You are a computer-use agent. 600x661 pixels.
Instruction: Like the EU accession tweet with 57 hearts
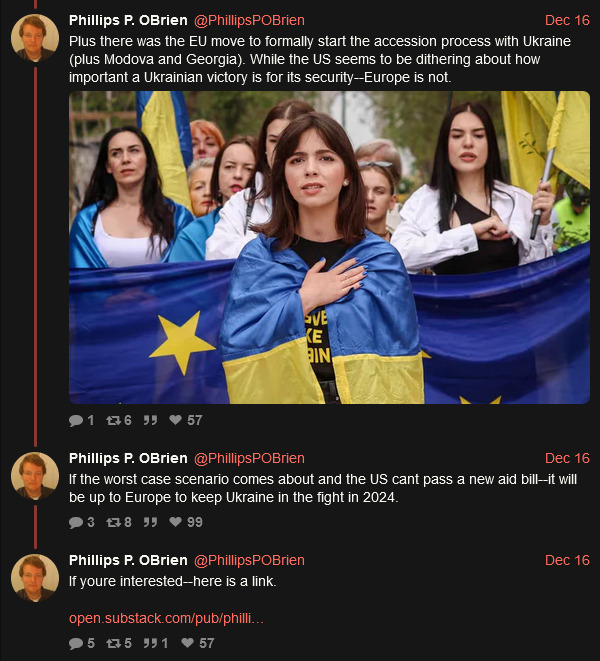coord(175,420)
